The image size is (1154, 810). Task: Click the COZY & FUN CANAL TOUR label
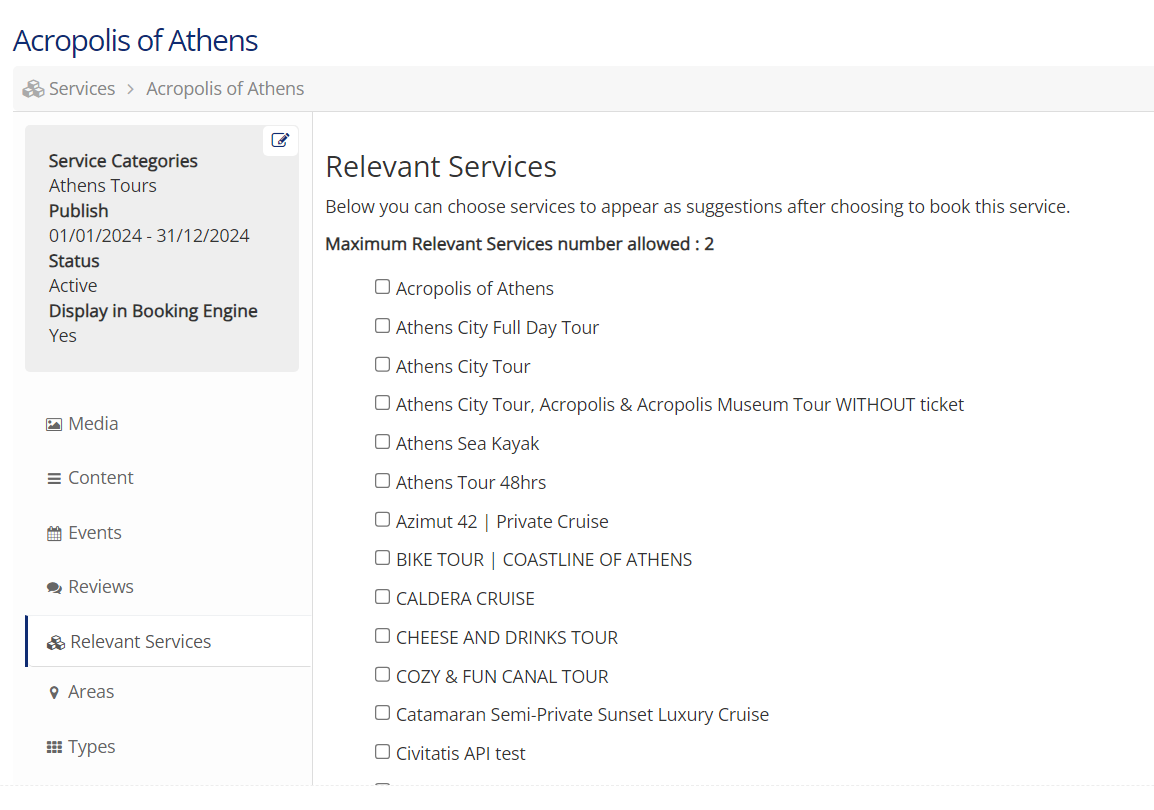pos(502,677)
